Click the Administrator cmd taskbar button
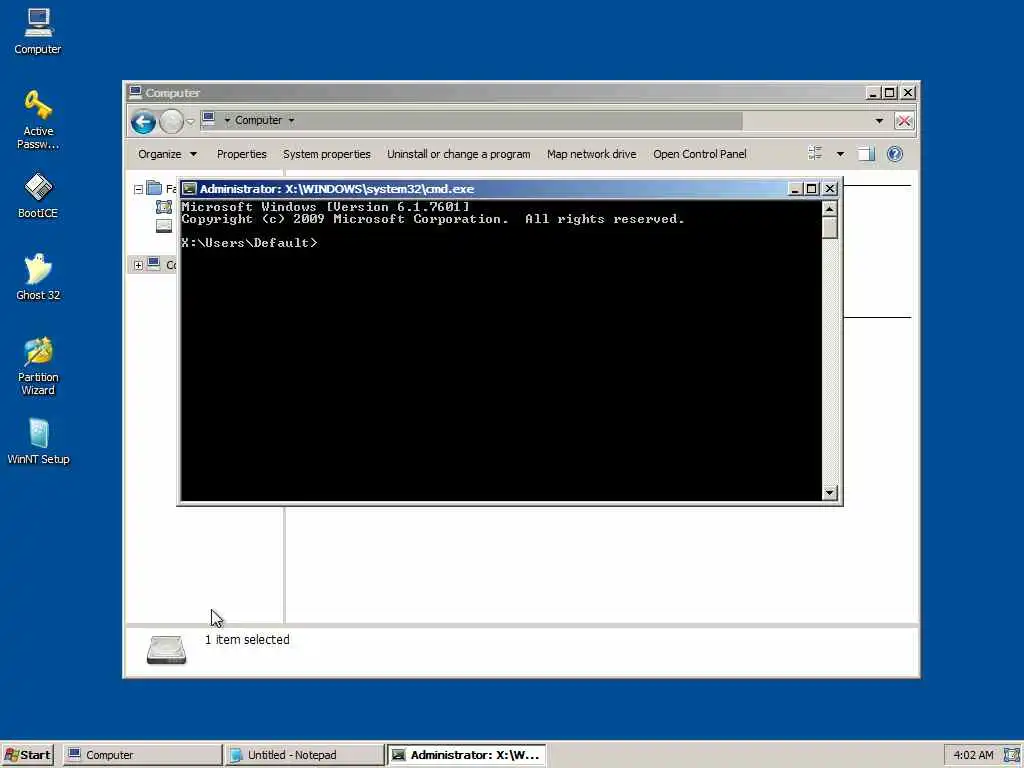This screenshot has width=1024, height=768. pyautogui.click(x=466, y=755)
